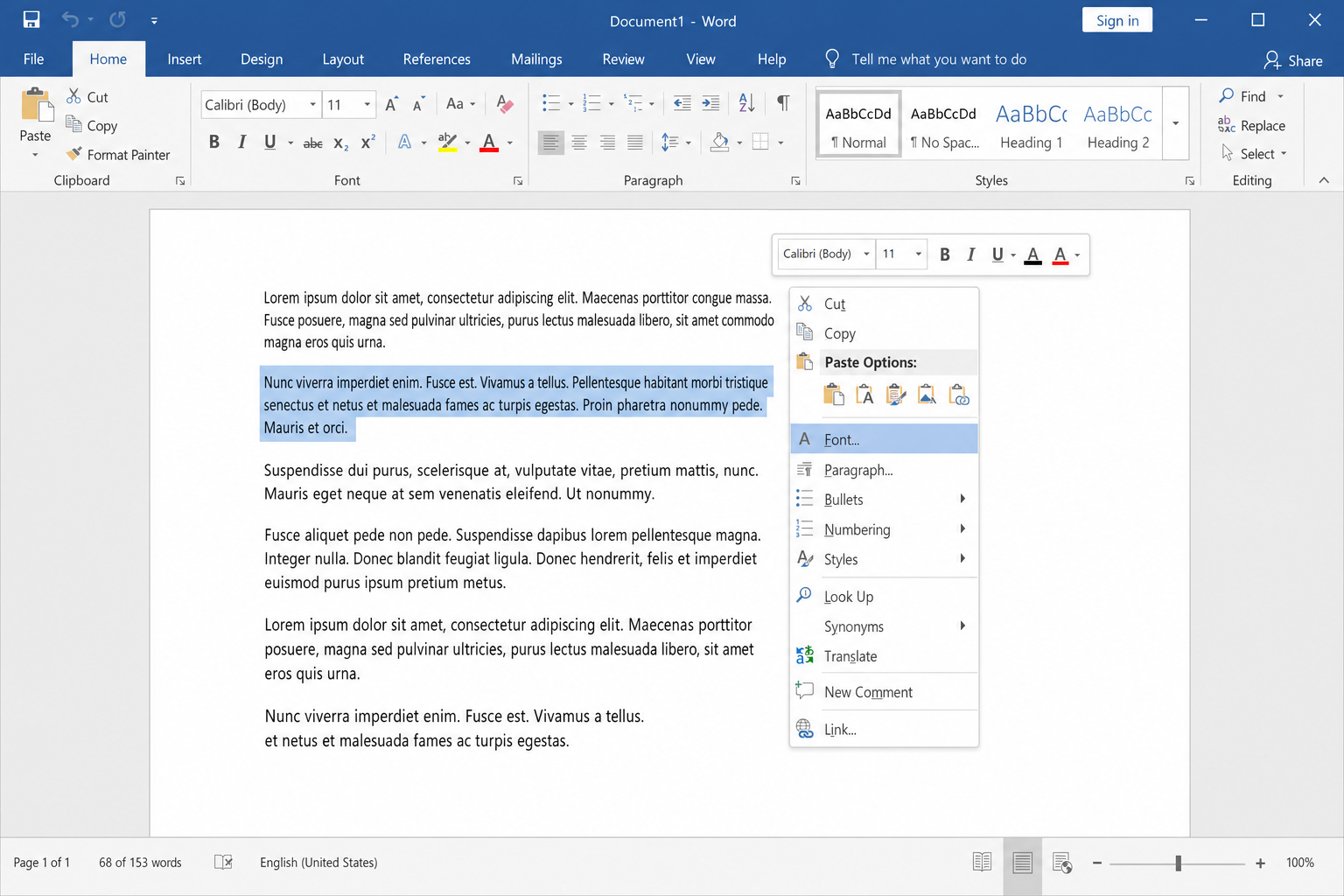Choose Keep Source Formatting paste icon
The image size is (1344, 896).
point(834,395)
